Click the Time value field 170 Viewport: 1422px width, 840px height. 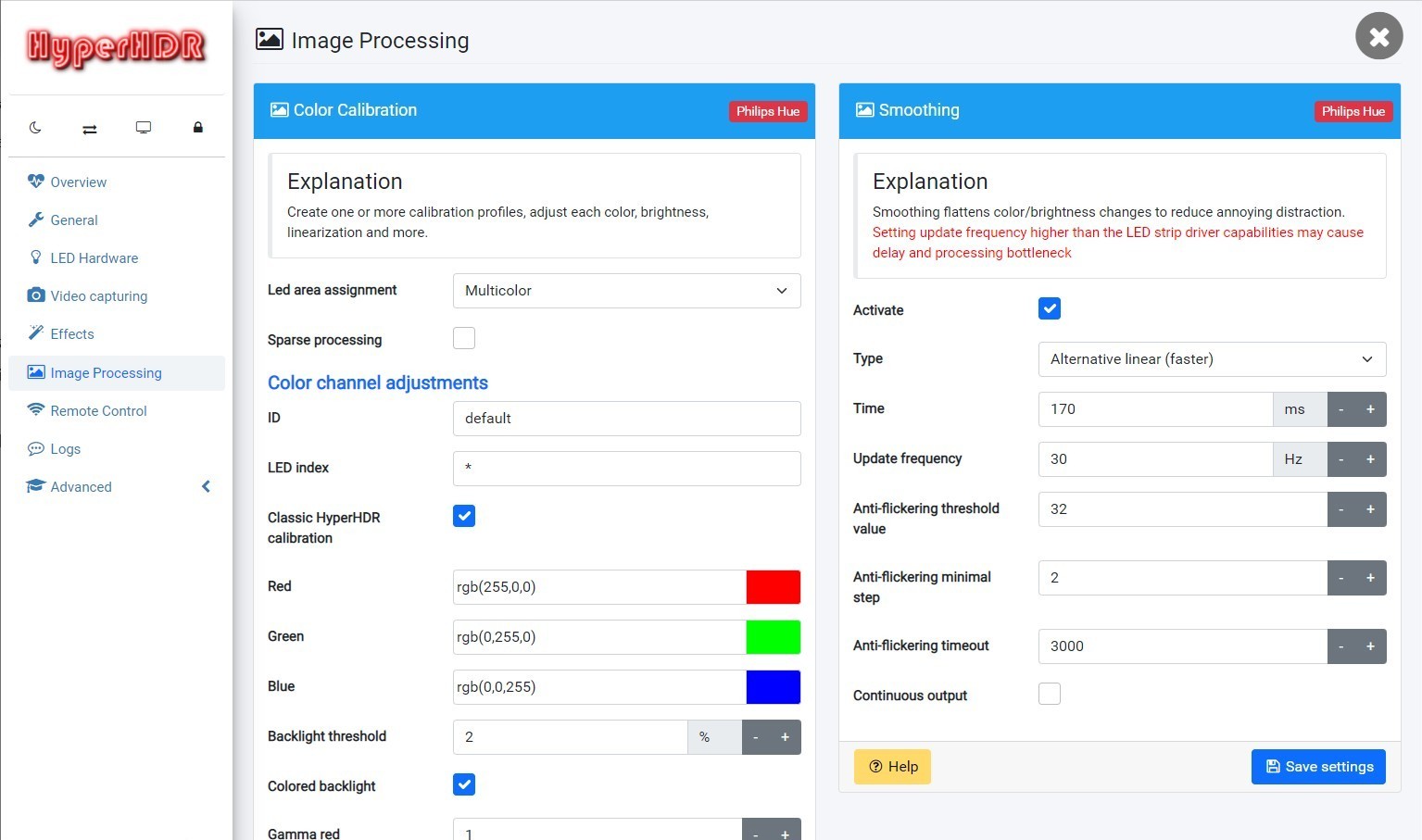1155,409
